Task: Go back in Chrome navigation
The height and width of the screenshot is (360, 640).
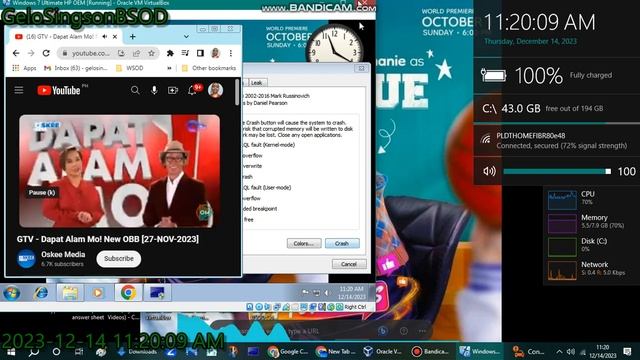Action: [x=16, y=53]
